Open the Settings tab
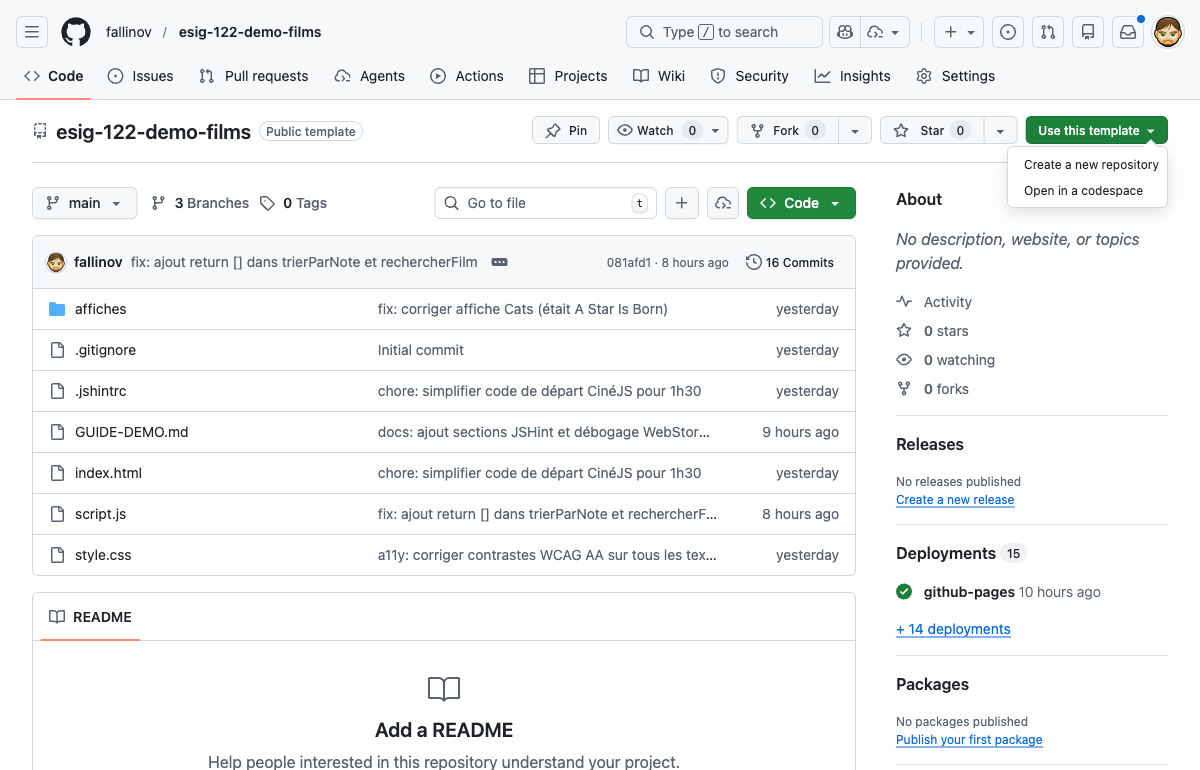1200x770 pixels. tap(955, 76)
